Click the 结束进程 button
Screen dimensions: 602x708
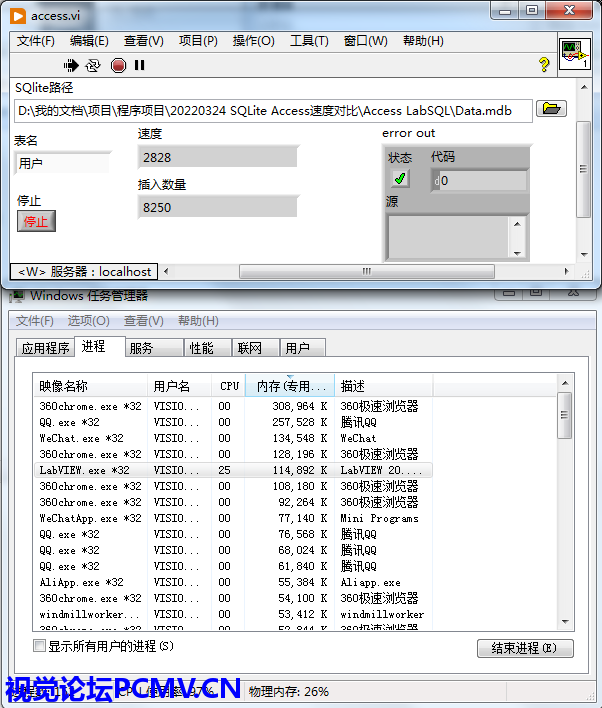[525, 648]
